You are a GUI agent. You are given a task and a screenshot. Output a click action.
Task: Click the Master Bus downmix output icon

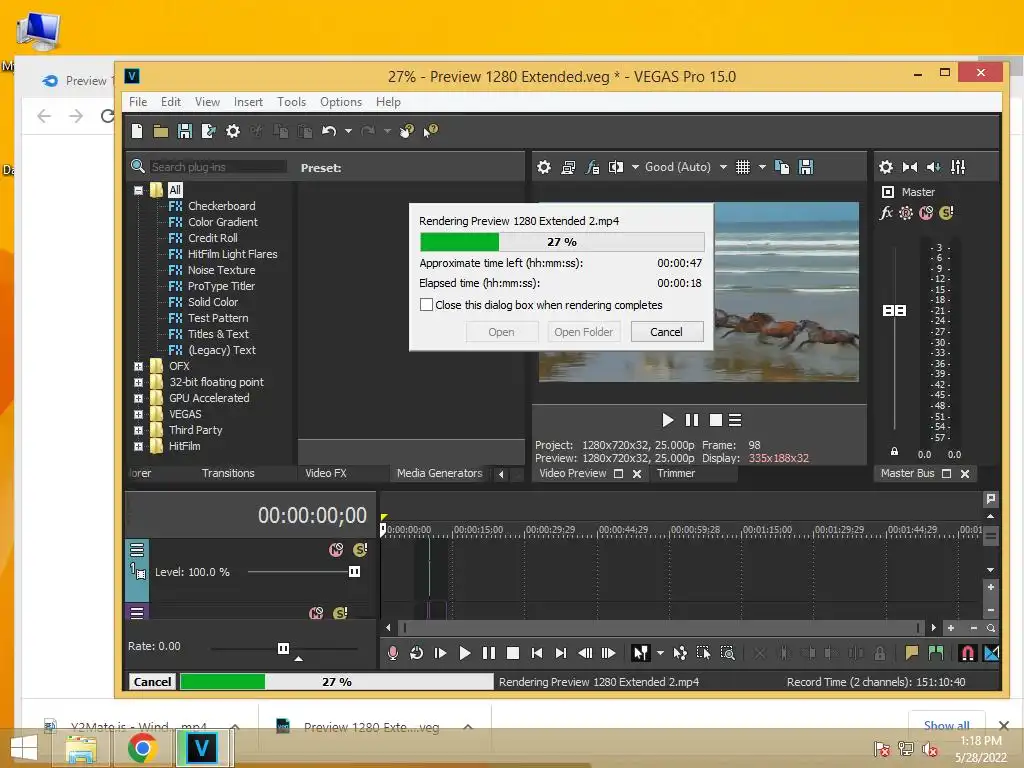click(910, 167)
